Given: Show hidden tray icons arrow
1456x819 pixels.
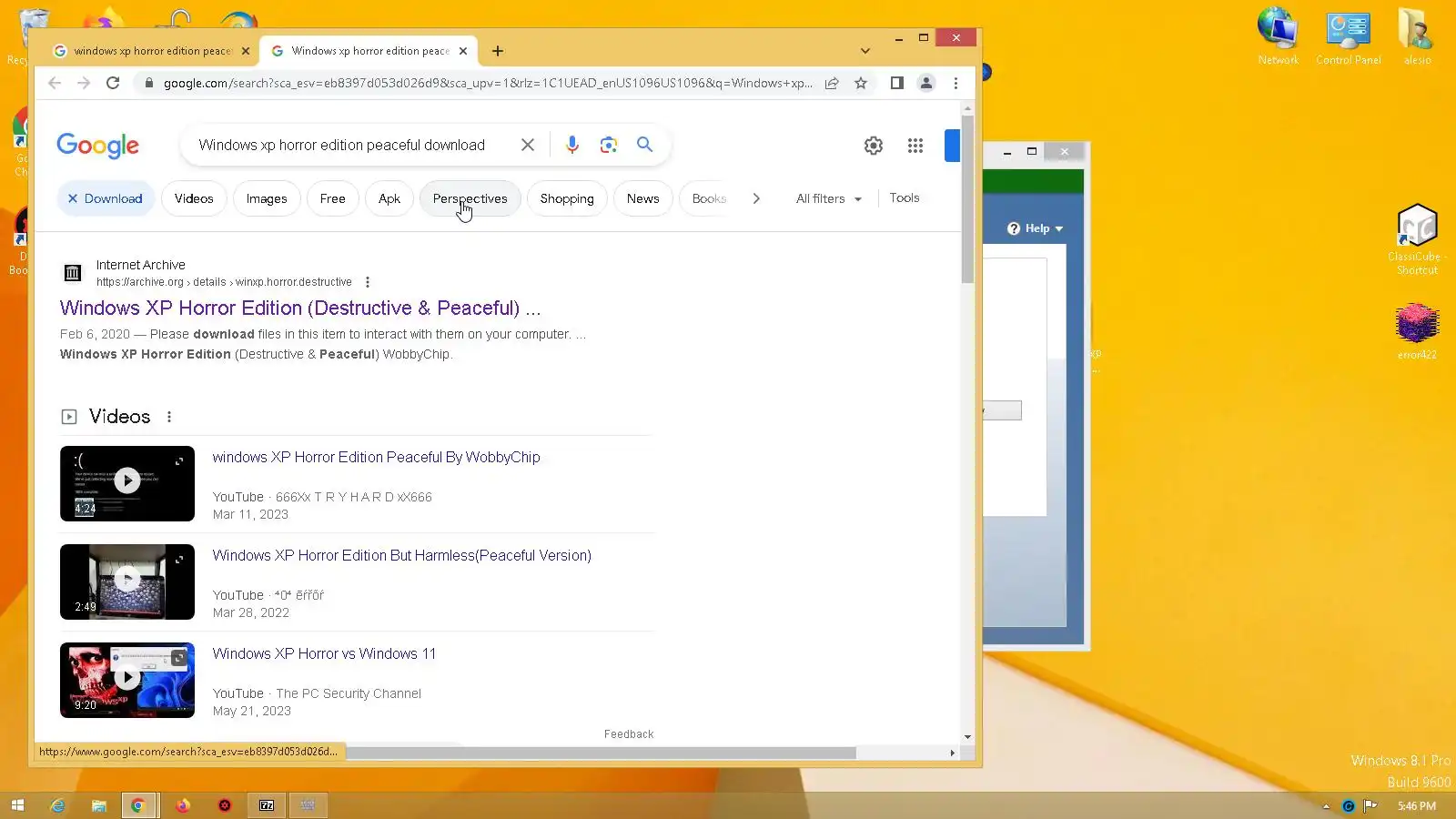Looking at the screenshot, I should [x=1326, y=805].
